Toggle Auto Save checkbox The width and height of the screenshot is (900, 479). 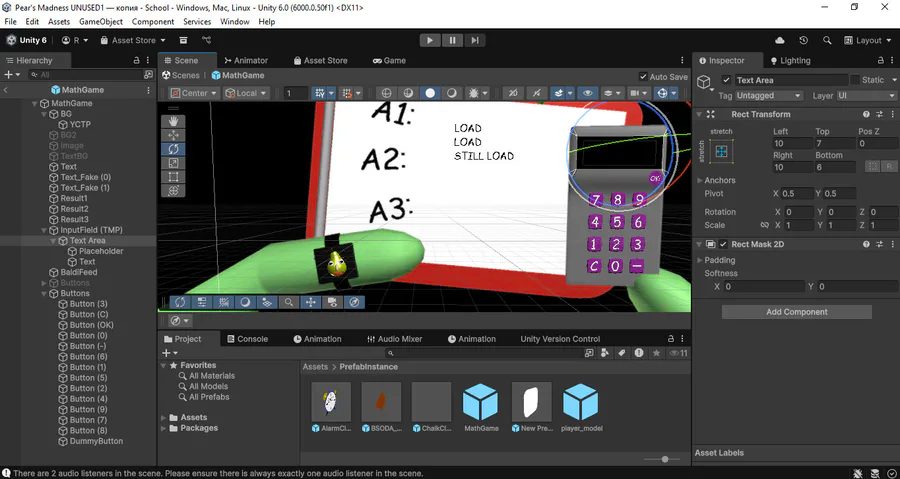pos(643,77)
